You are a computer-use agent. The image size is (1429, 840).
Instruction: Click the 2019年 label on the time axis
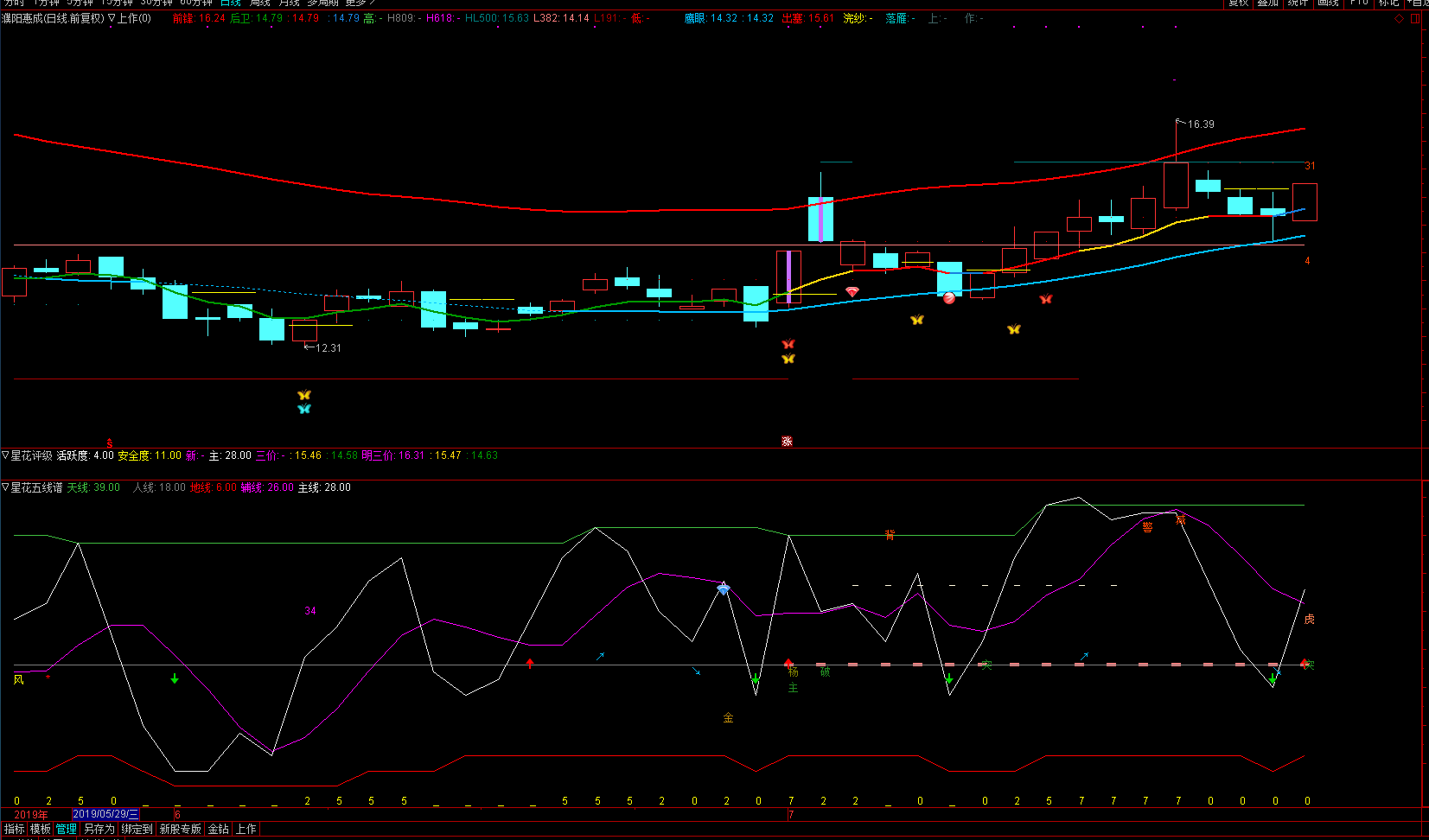[x=31, y=814]
